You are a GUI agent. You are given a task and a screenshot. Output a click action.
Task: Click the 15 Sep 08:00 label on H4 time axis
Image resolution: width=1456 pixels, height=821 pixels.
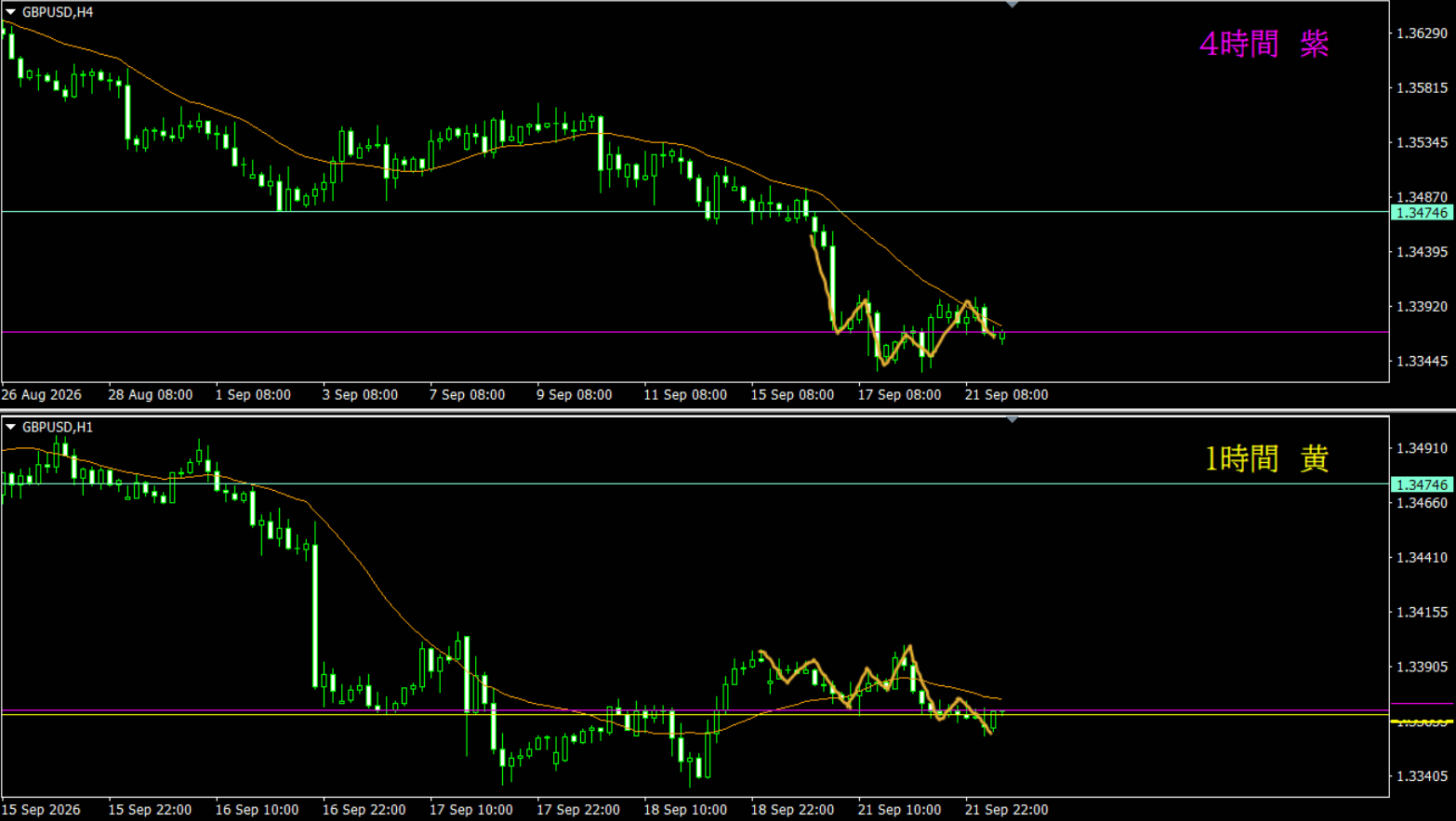792,394
